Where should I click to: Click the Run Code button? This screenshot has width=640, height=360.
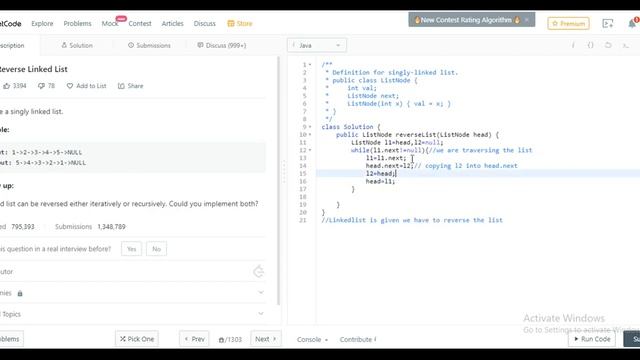592,339
